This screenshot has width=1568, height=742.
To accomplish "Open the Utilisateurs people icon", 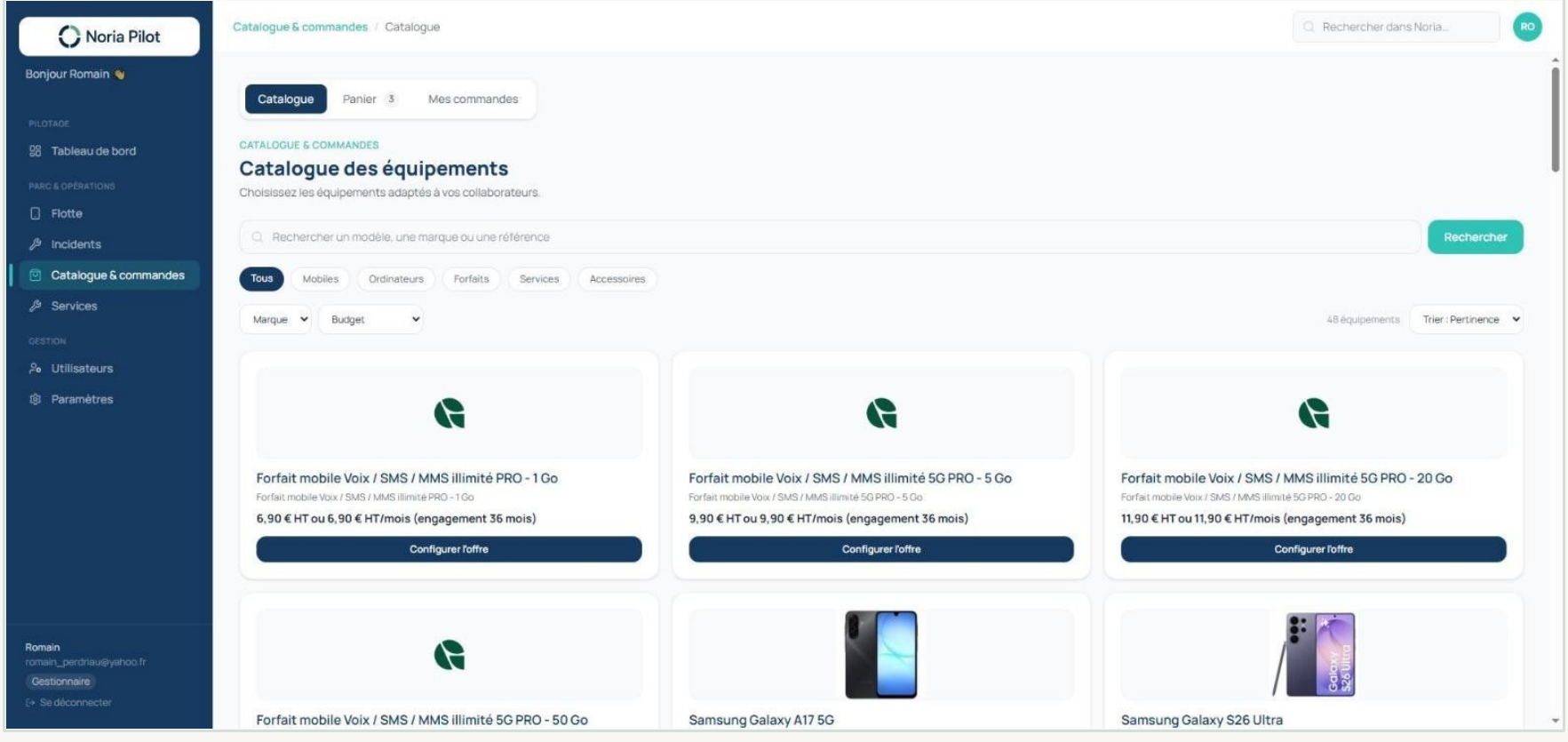I will click(36, 369).
